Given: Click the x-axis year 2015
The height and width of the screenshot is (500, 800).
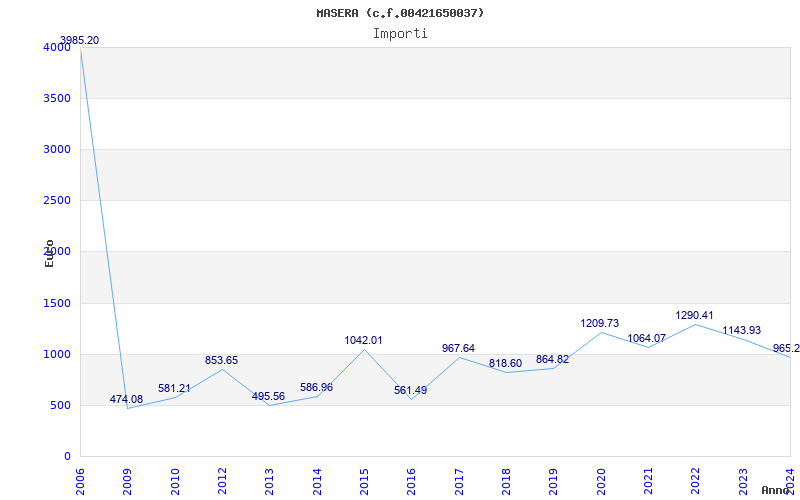Looking at the screenshot, I should pyautogui.click(x=364, y=481).
